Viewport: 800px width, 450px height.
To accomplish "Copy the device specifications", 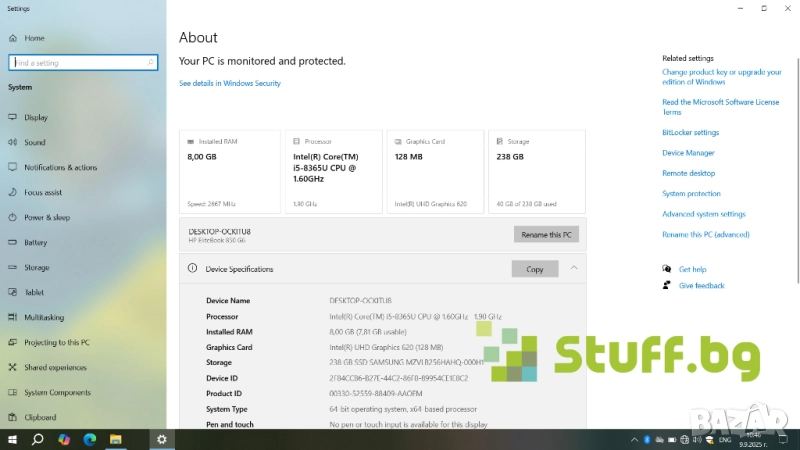I will coord(535,269).
